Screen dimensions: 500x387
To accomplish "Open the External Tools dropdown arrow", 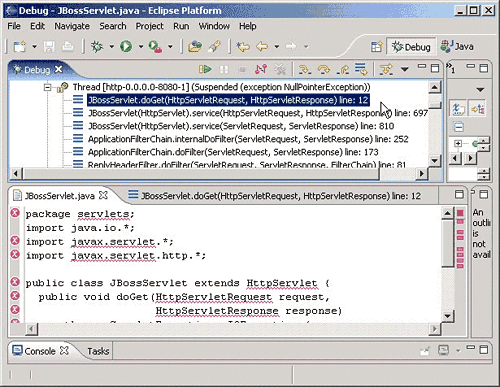I will 170,47.
